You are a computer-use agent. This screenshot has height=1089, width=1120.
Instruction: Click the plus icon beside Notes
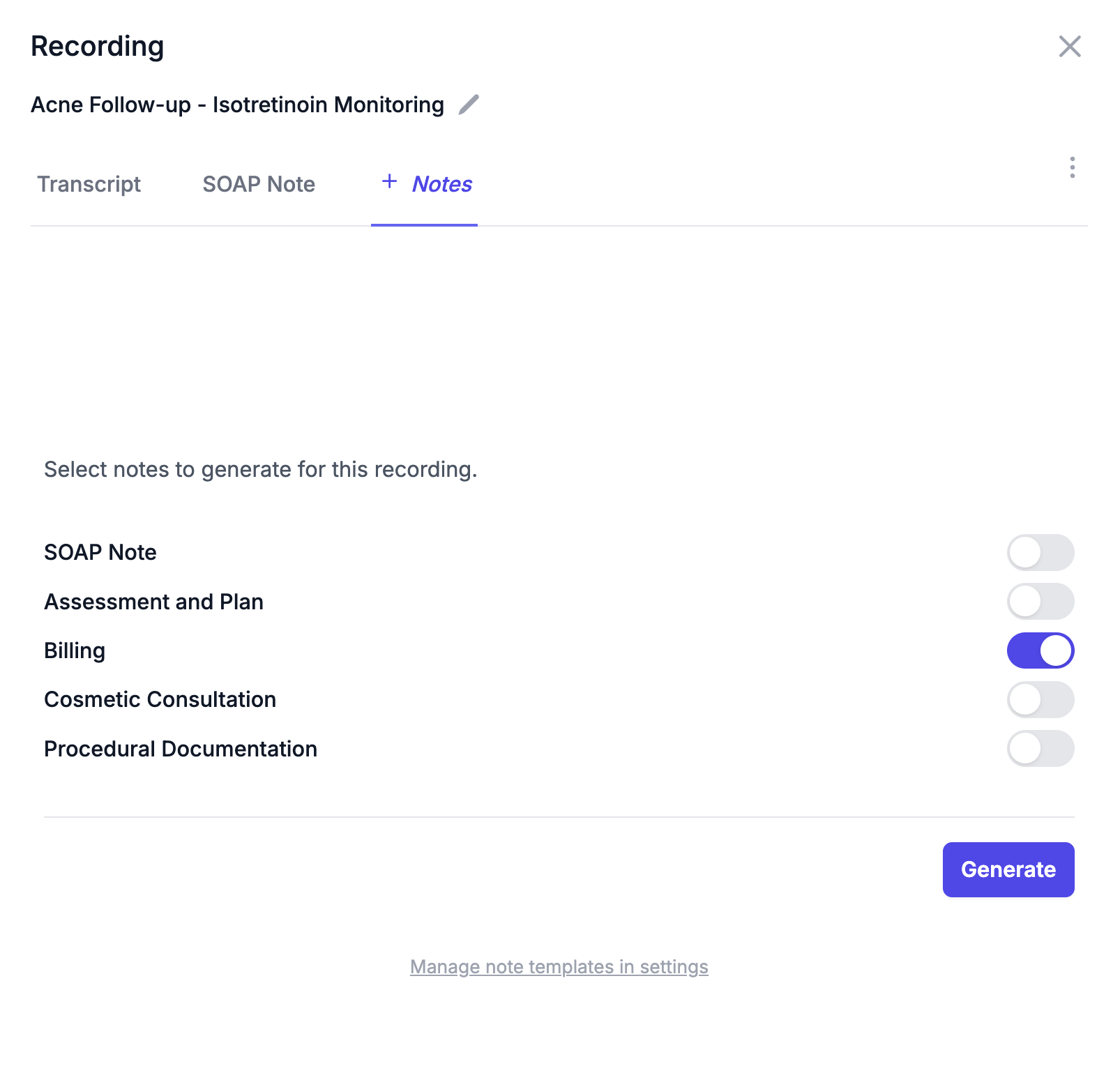390,182
